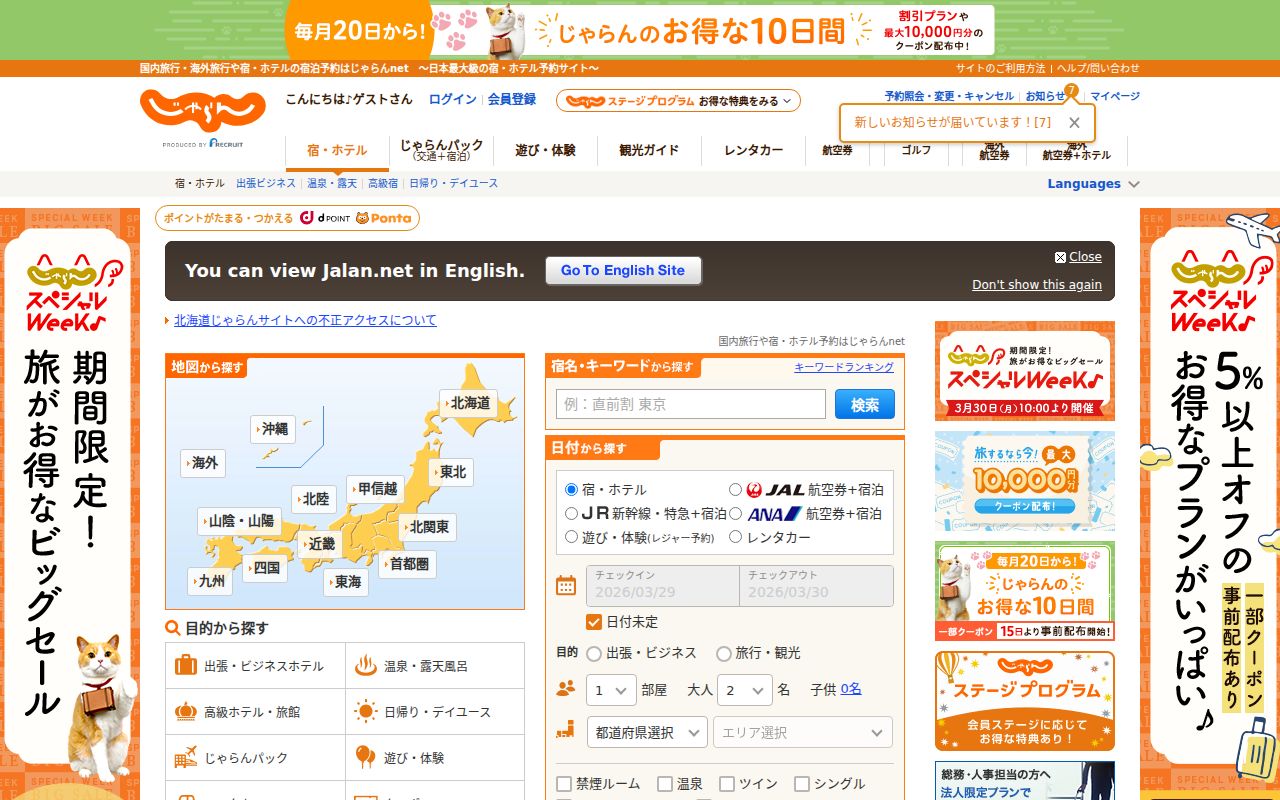The image size is (1280, 800).
Task: Open the じゃらんパック navigation tab
Action: [x=441, y=150]
